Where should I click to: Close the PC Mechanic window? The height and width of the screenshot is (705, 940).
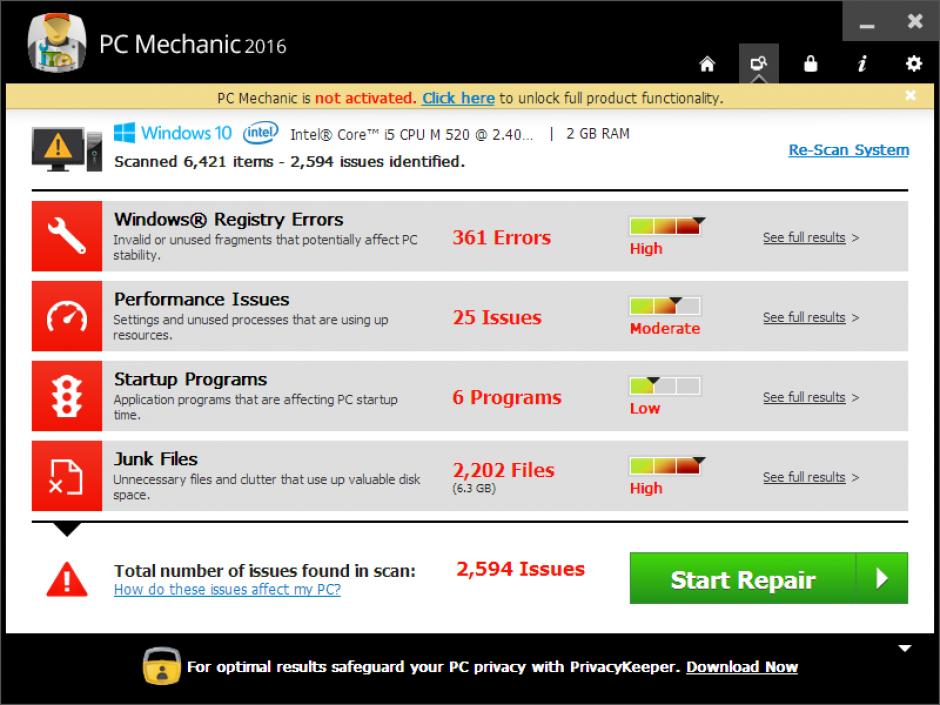click(x=915, y=22)
